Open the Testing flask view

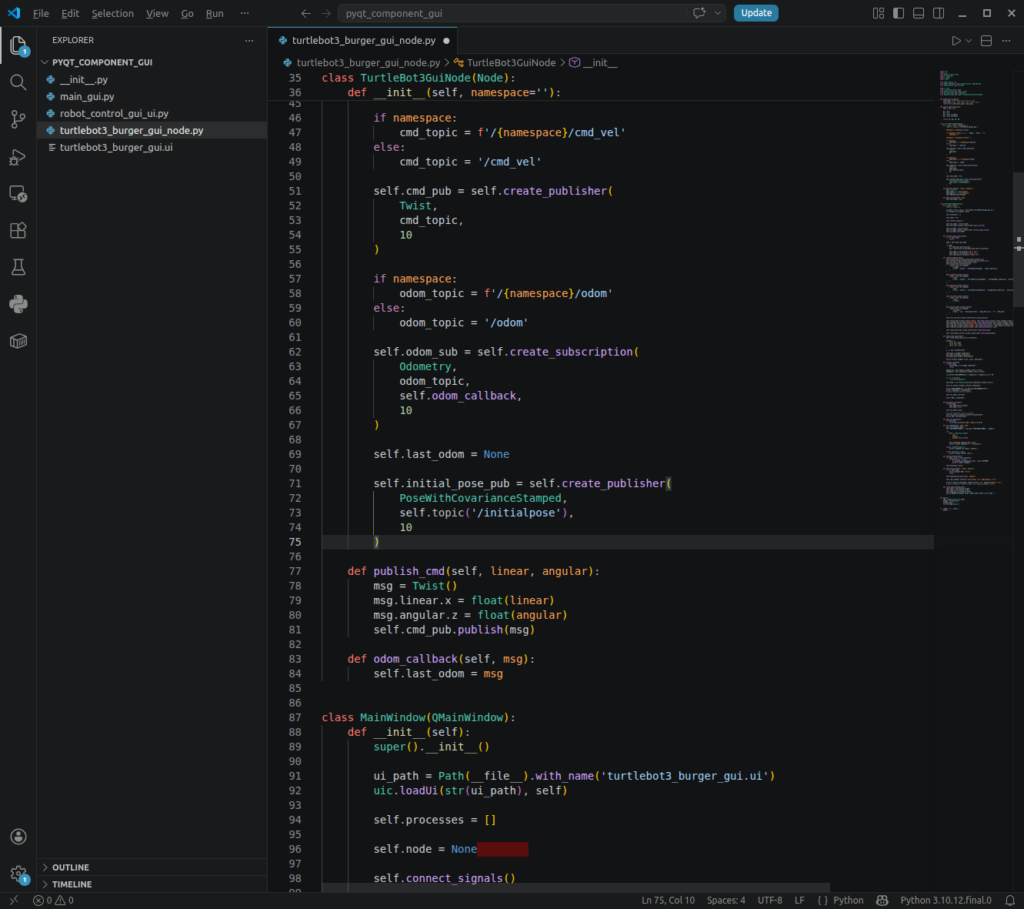[x=18, y=267]
